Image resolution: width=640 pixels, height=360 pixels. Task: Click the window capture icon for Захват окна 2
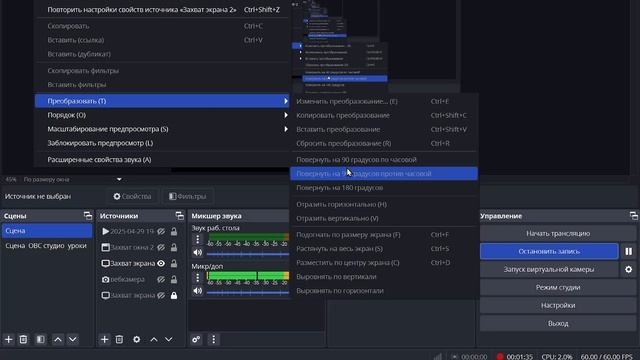click(105, 247)
